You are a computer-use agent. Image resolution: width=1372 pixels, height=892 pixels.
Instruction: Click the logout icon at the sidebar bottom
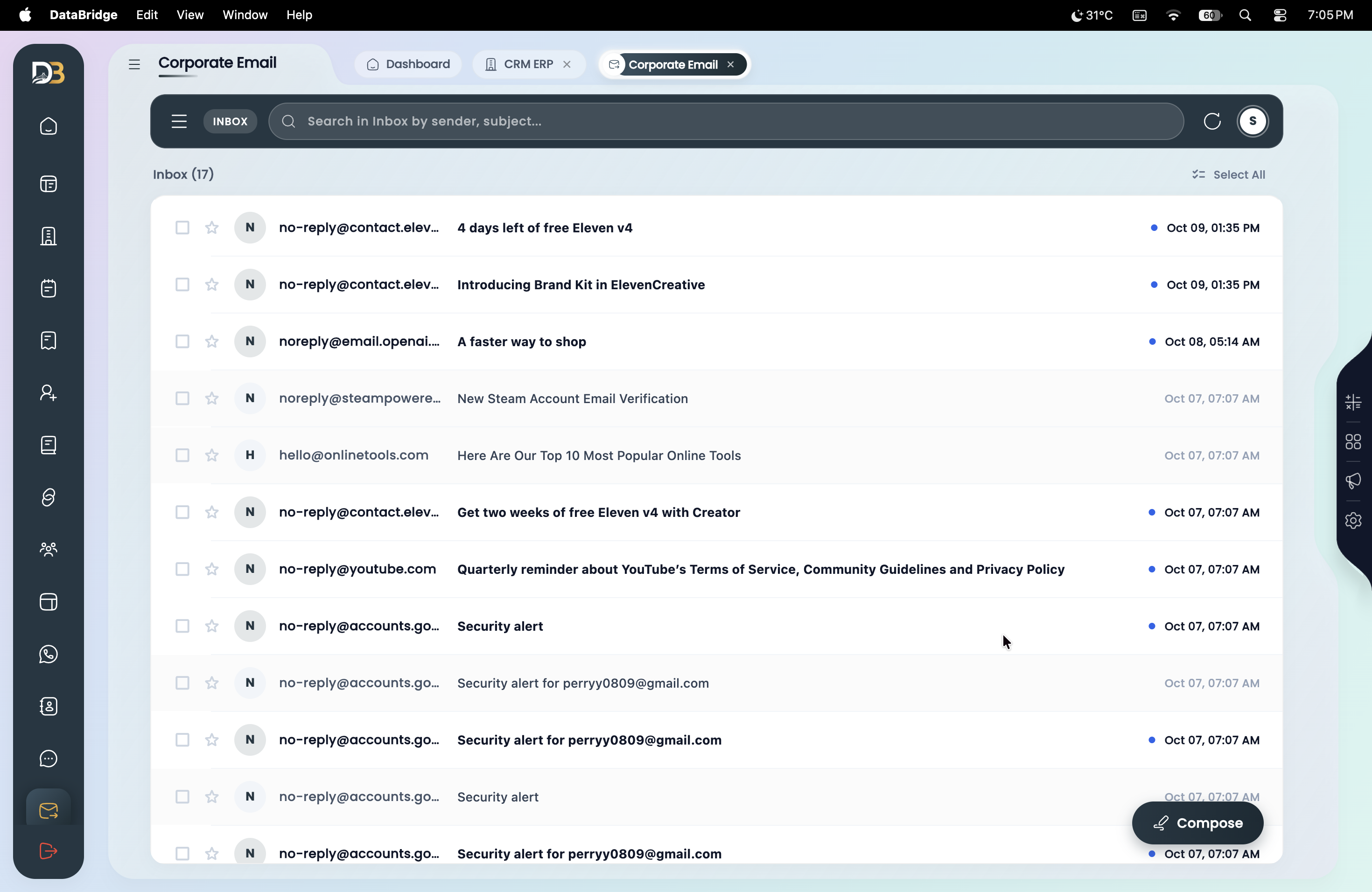[x=49, y=850]
